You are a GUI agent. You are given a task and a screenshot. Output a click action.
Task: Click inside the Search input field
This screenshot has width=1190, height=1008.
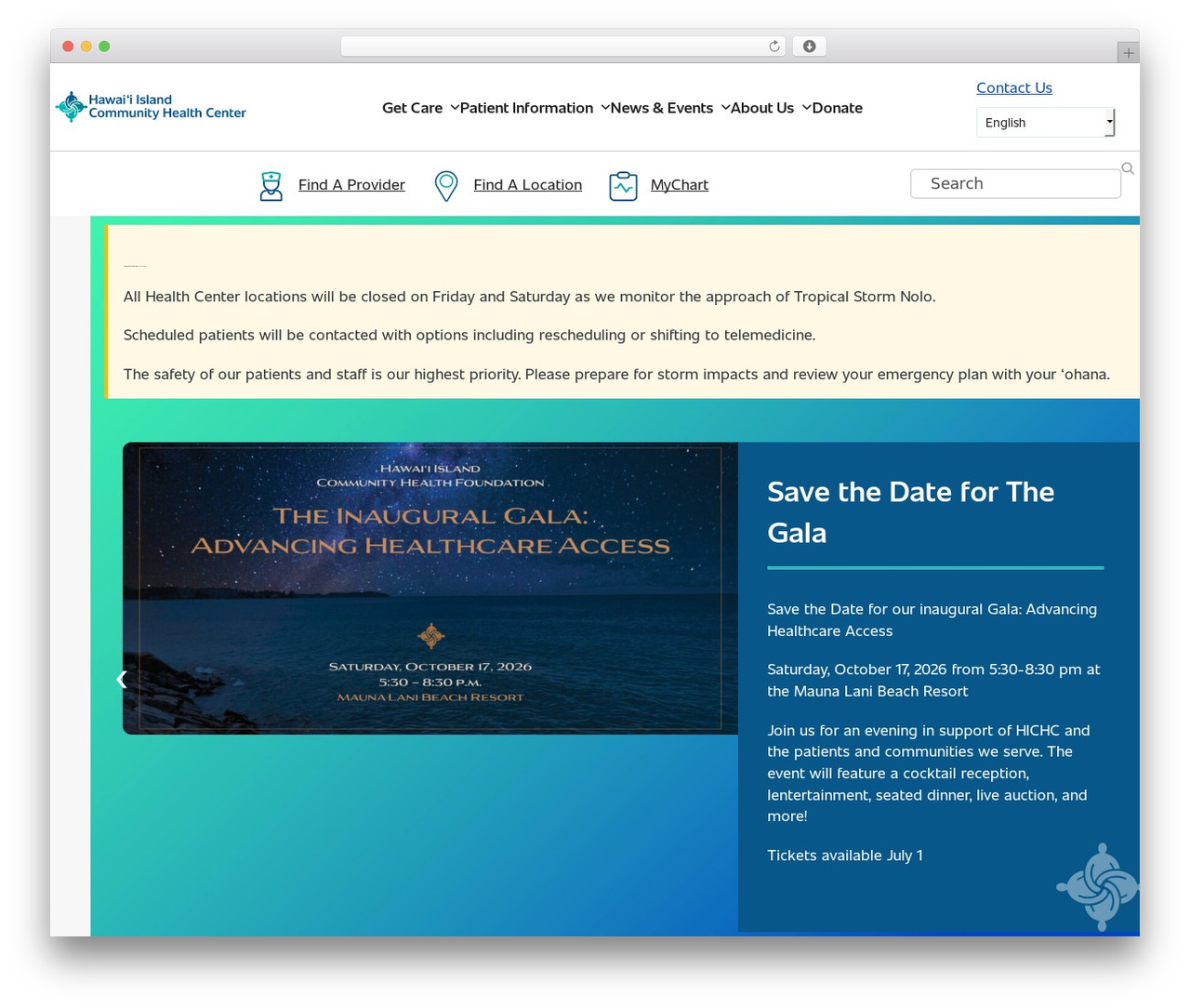tap(1015, 183)
